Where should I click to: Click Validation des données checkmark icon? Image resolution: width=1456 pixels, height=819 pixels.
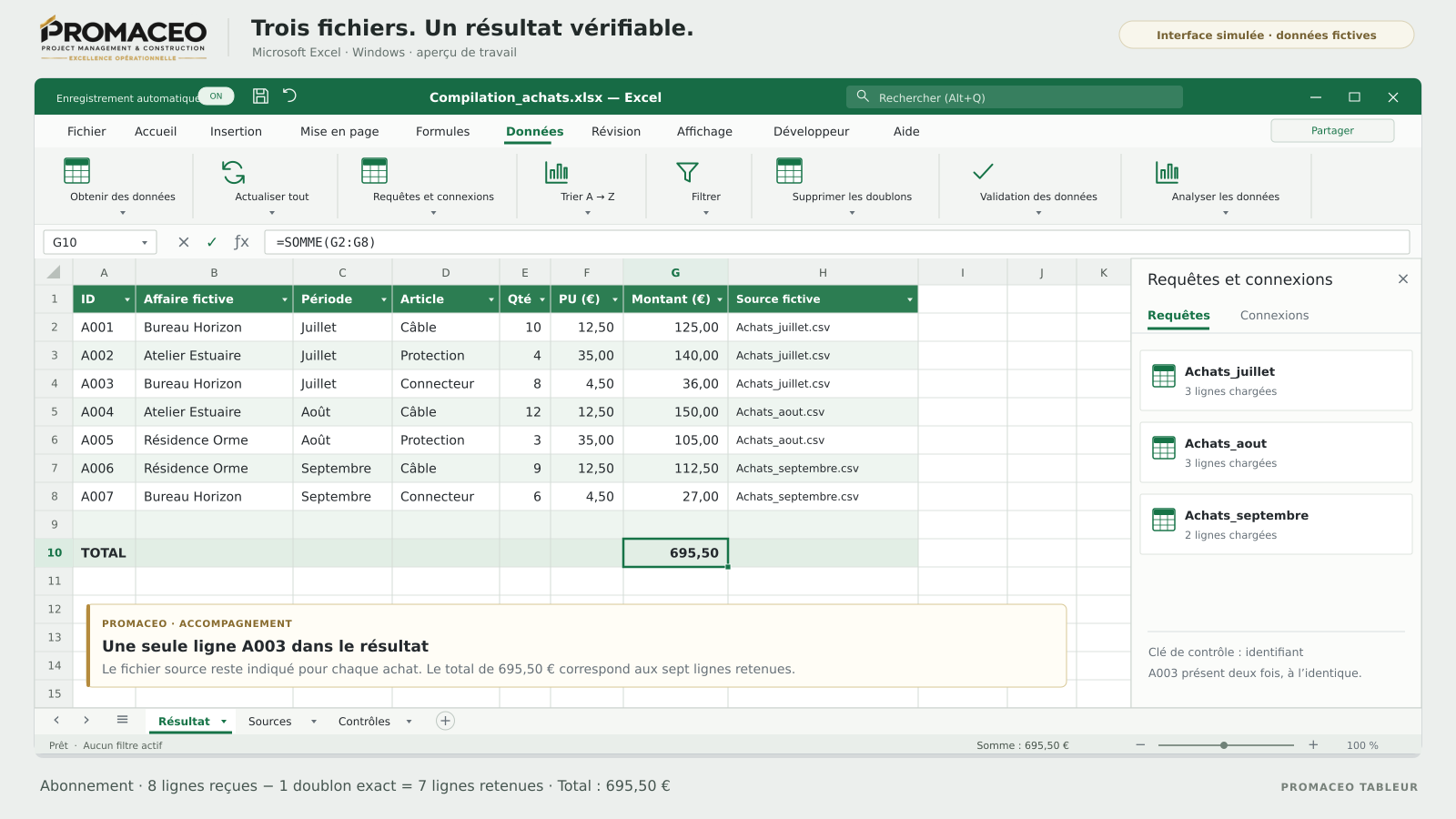pos(983,171)
